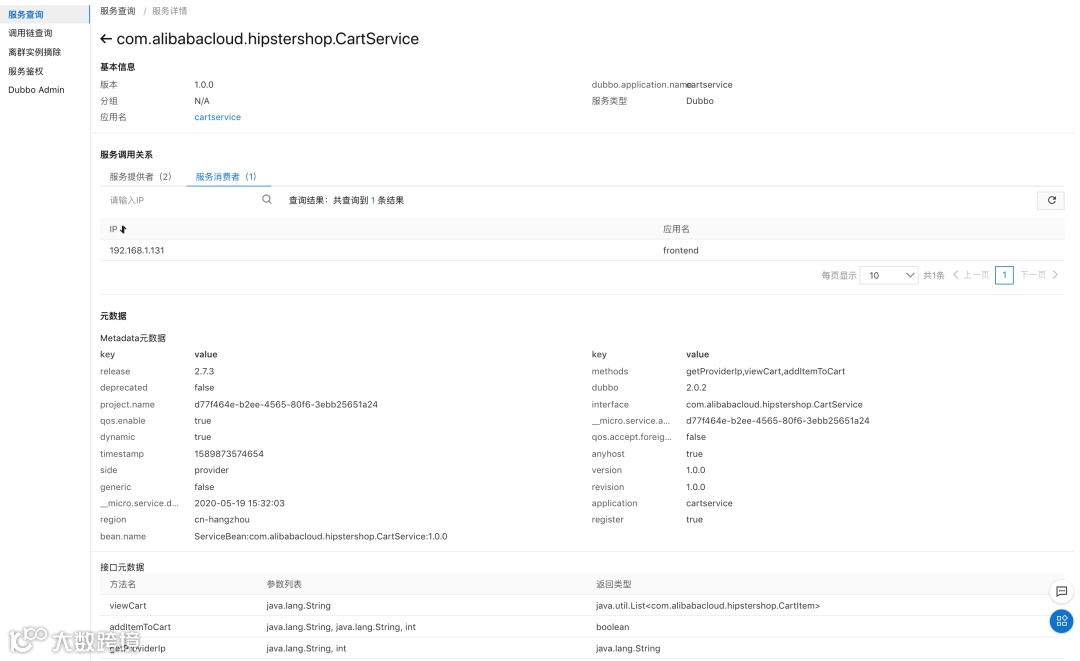Click the java.util.List return type cell

pyautogui.click(x=707, y=606)
